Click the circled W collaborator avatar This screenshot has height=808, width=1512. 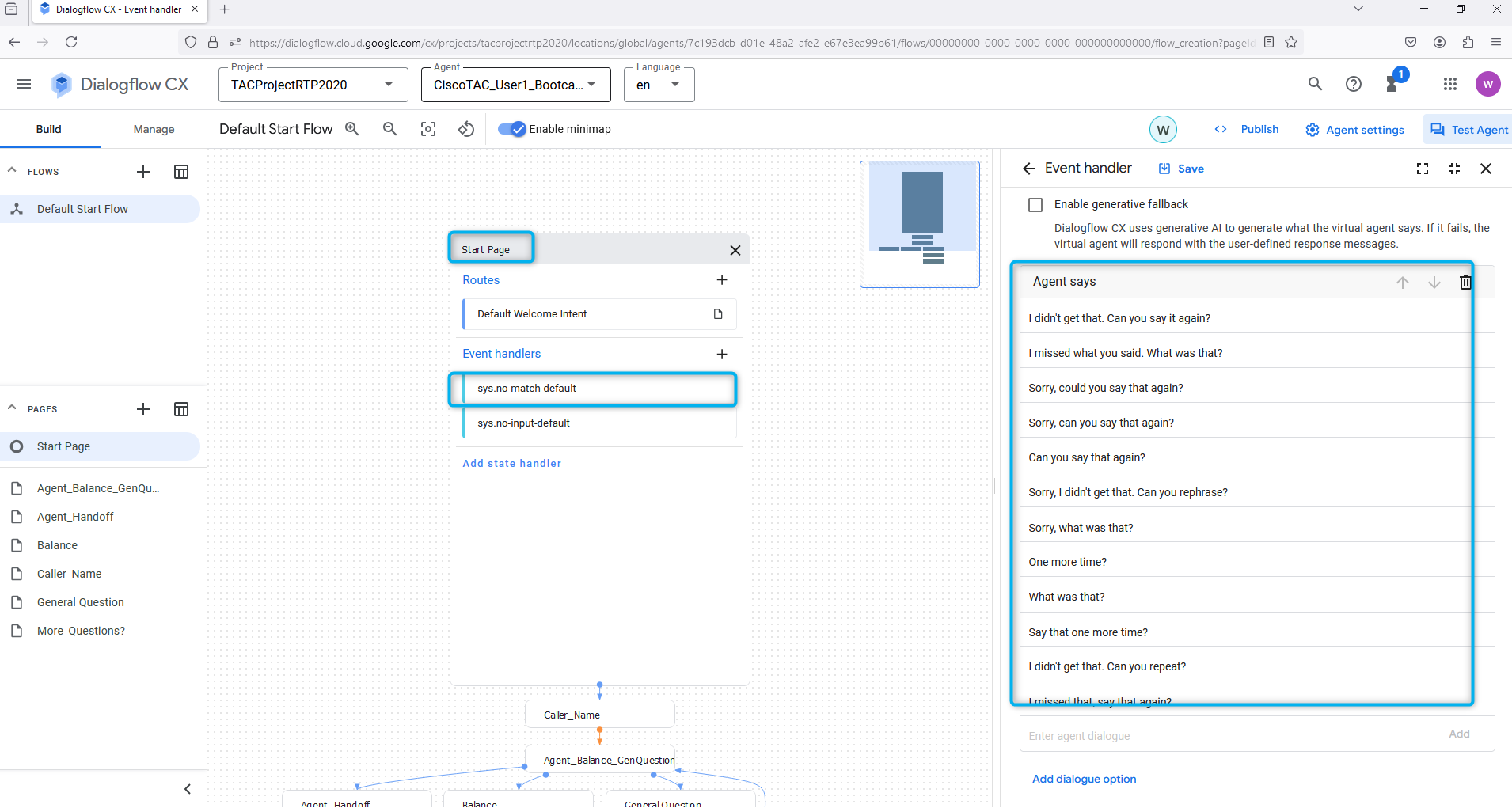pos(1163,130)
